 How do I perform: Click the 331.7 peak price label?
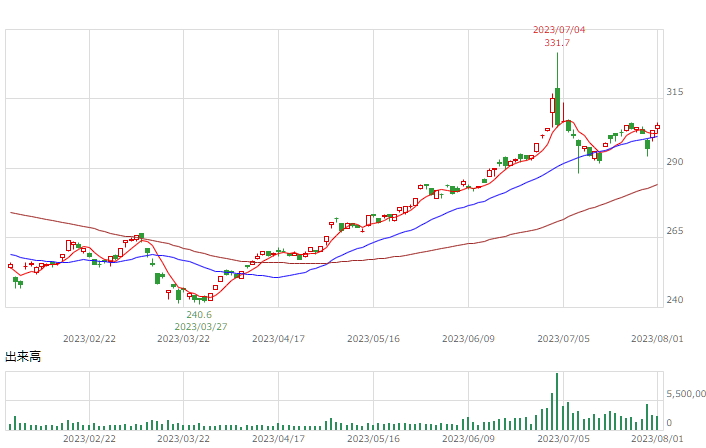tap(557, 43)
